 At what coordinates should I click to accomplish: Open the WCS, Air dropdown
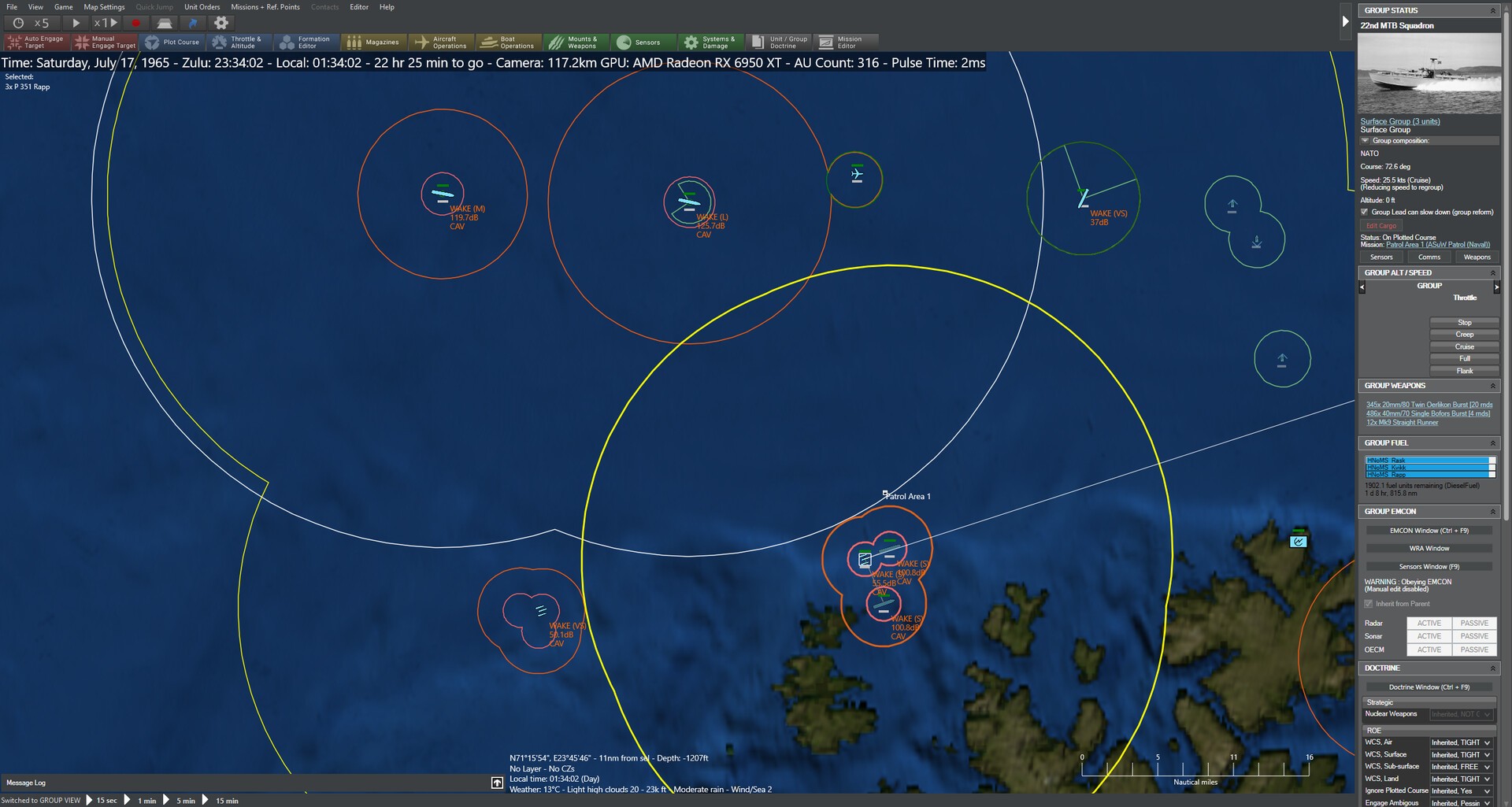pos(1462,742)
